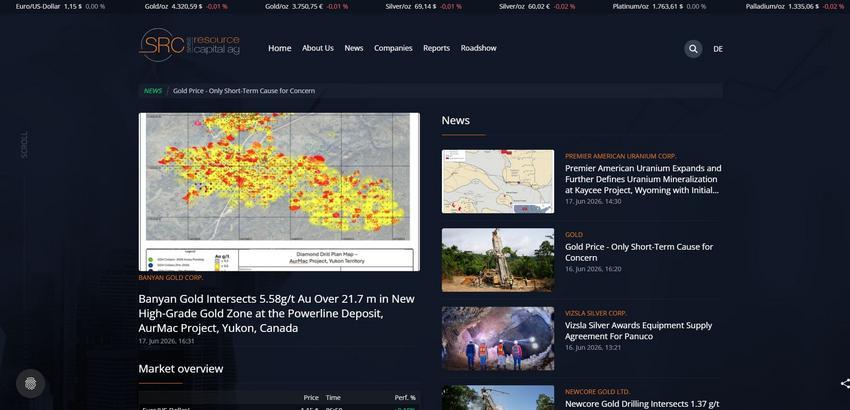Click the 16. Jun 2026, 13:21 date
This screenshot has width=850, height=410.
[x=593, y=348]
